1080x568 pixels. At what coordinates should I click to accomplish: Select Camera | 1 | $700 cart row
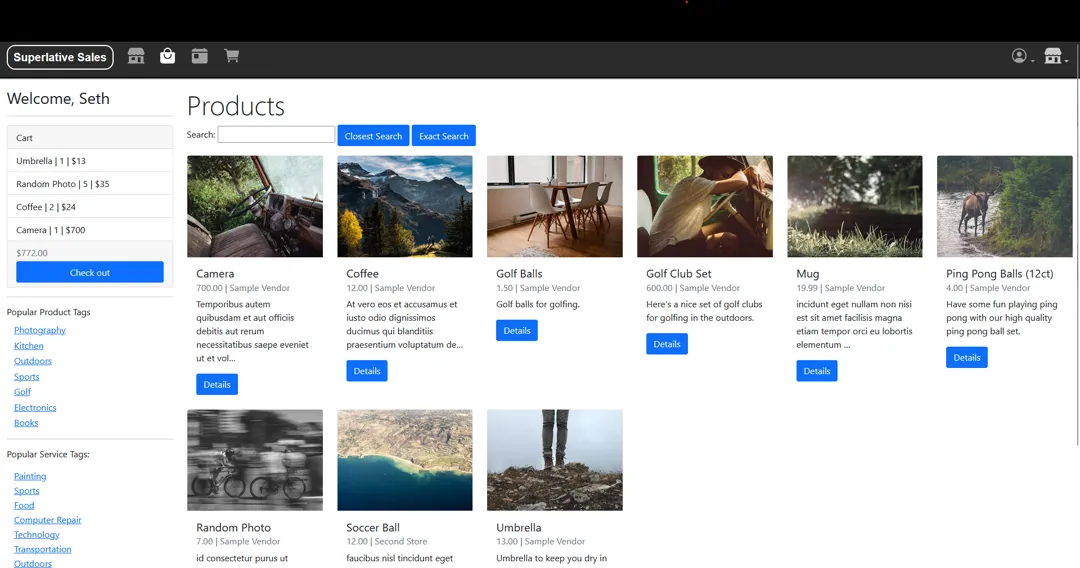(90, 230)
